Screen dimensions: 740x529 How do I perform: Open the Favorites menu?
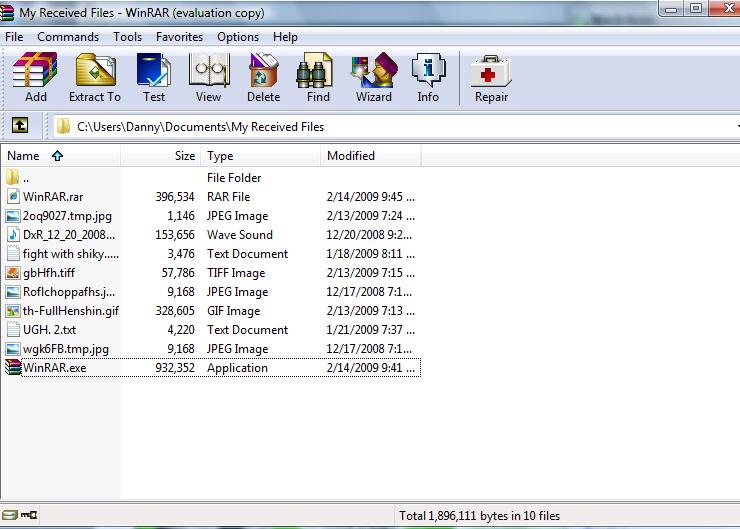tap(179, 37)
